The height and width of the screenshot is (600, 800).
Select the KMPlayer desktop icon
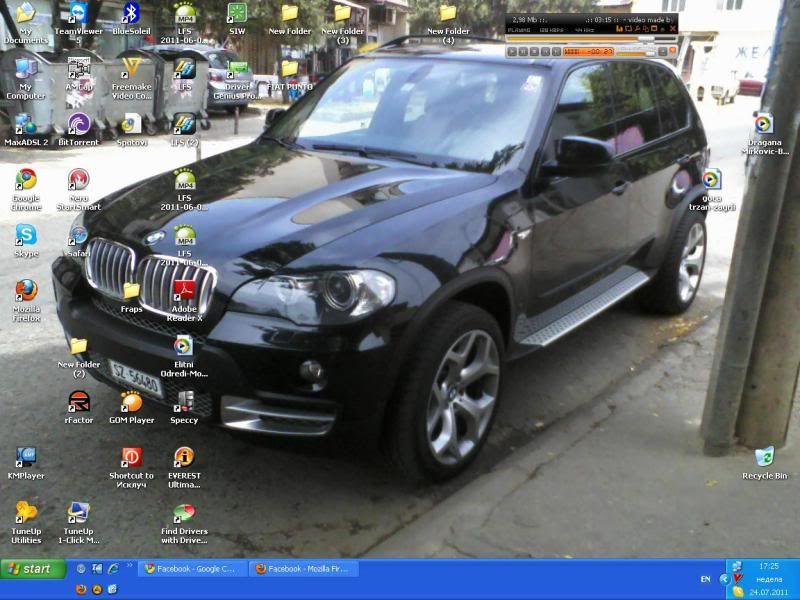click(26, 464)
